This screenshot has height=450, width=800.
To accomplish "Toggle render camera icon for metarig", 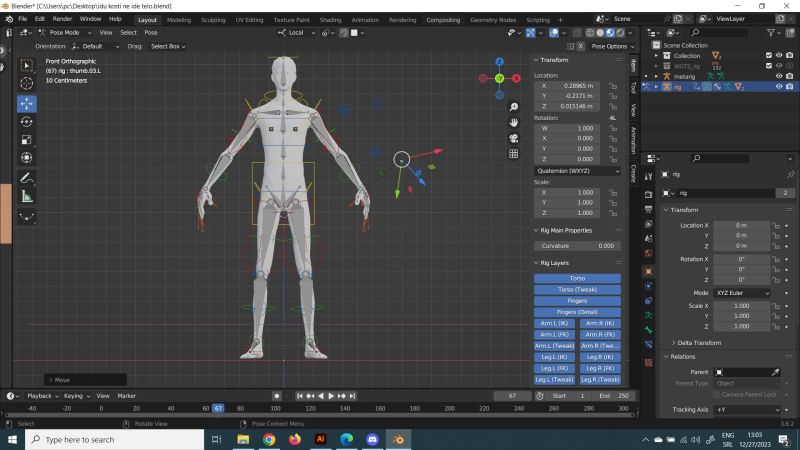I will (790, 76).
